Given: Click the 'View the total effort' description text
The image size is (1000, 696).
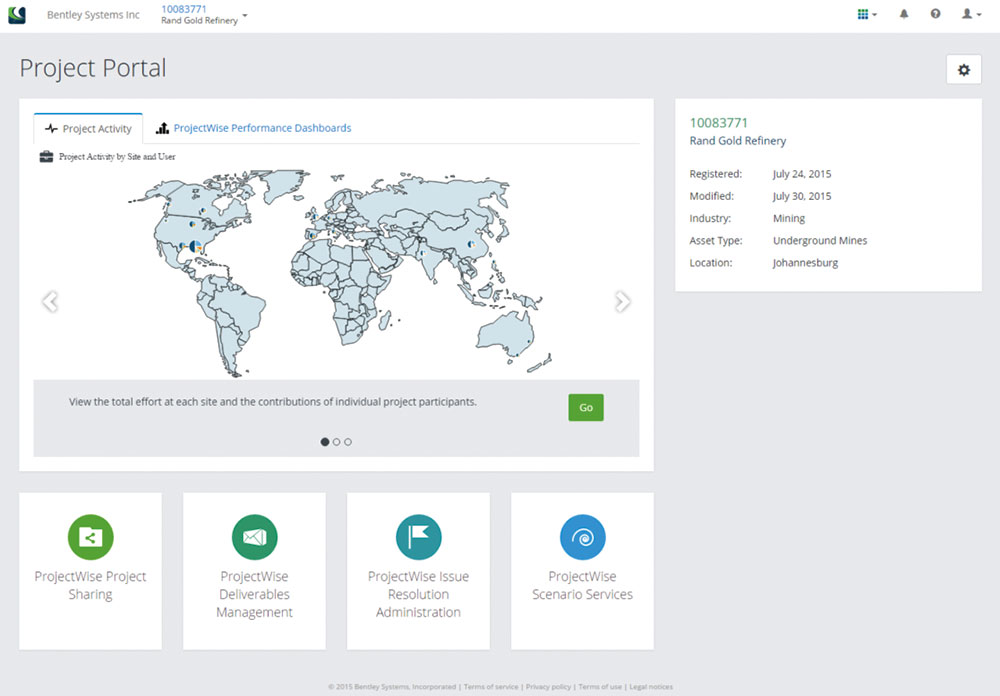Looking at the screenshot, I should (273, 402).
